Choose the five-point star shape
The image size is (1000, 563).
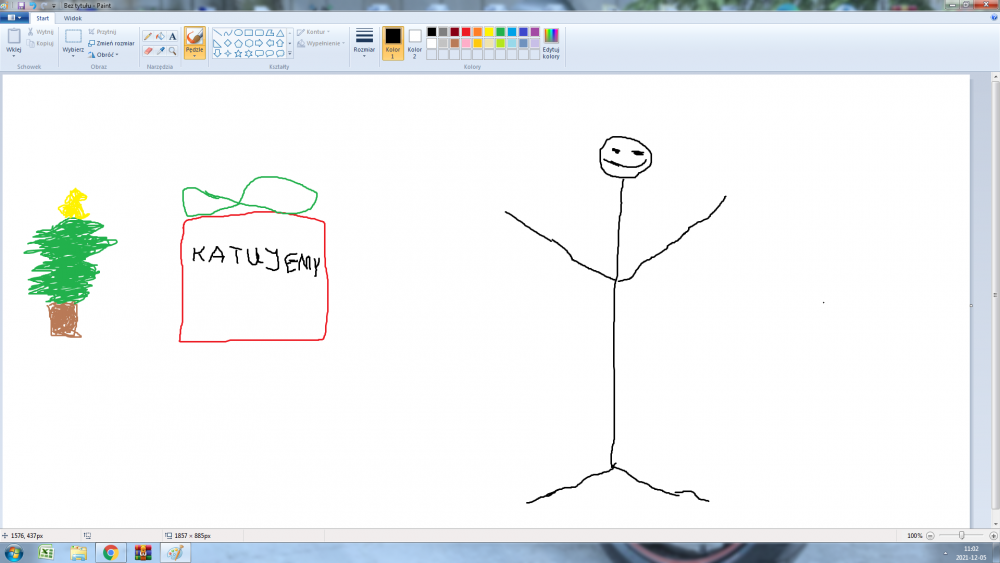pos(238,54)
